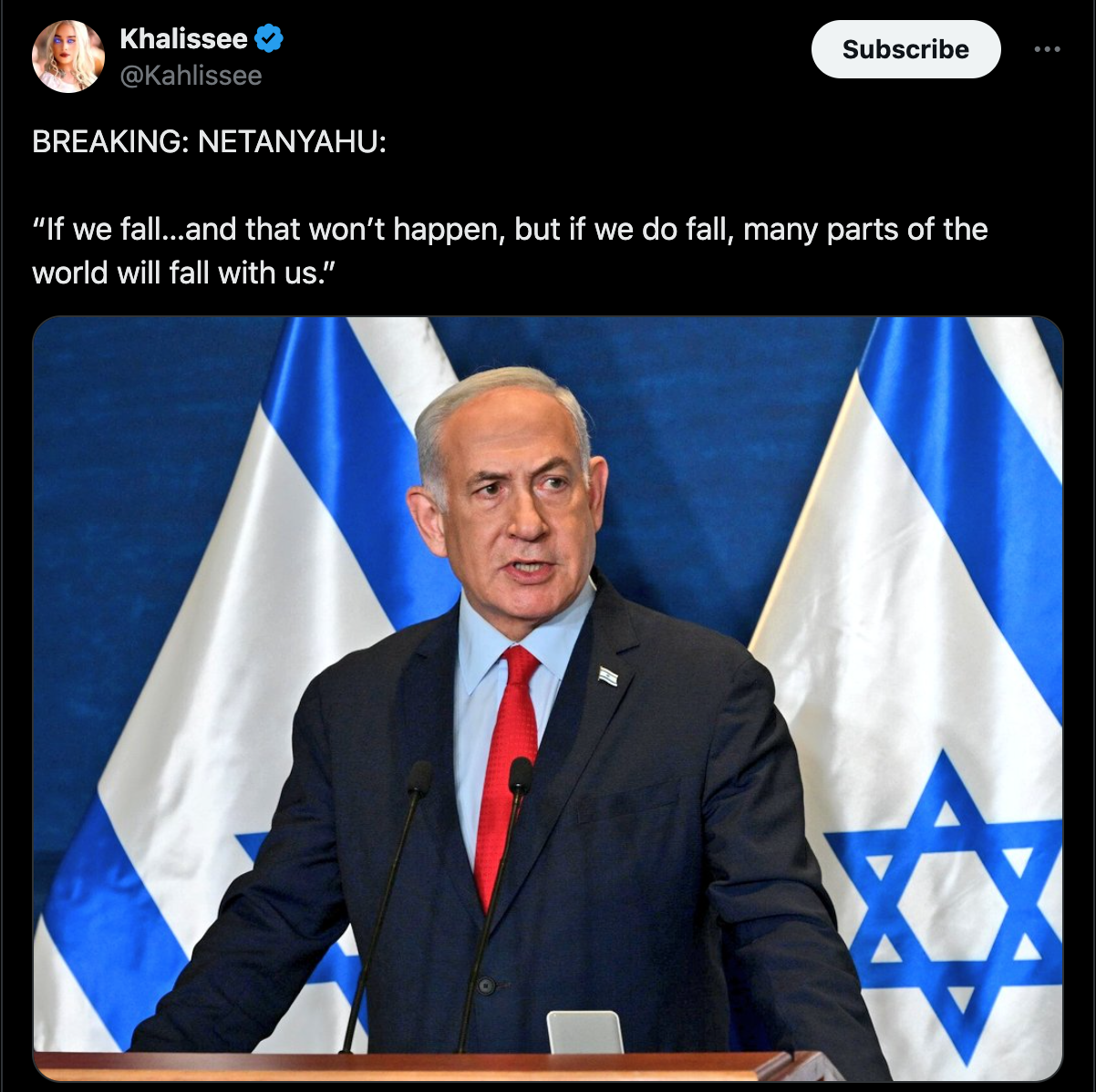Open the Khalissee display name link

point(183,39)
